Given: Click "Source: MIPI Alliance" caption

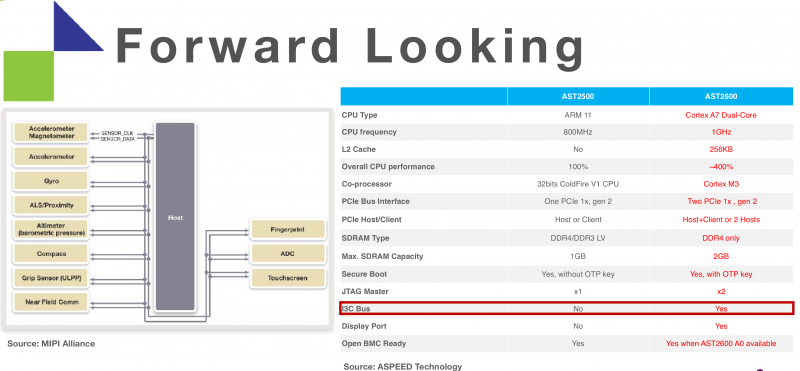Looking at the screenshot, I should pos(51,343).
